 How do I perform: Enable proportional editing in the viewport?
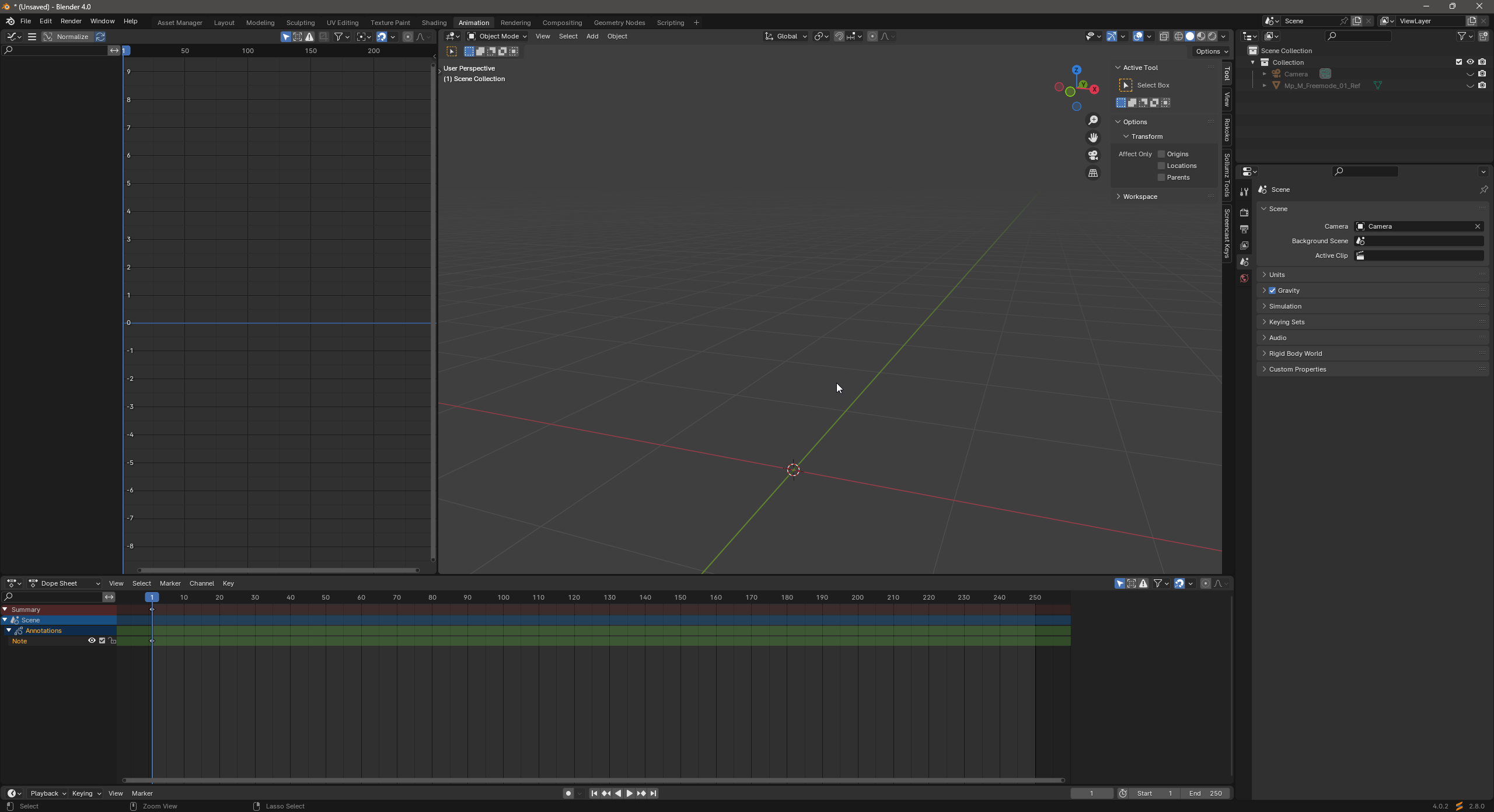(872, 36)
